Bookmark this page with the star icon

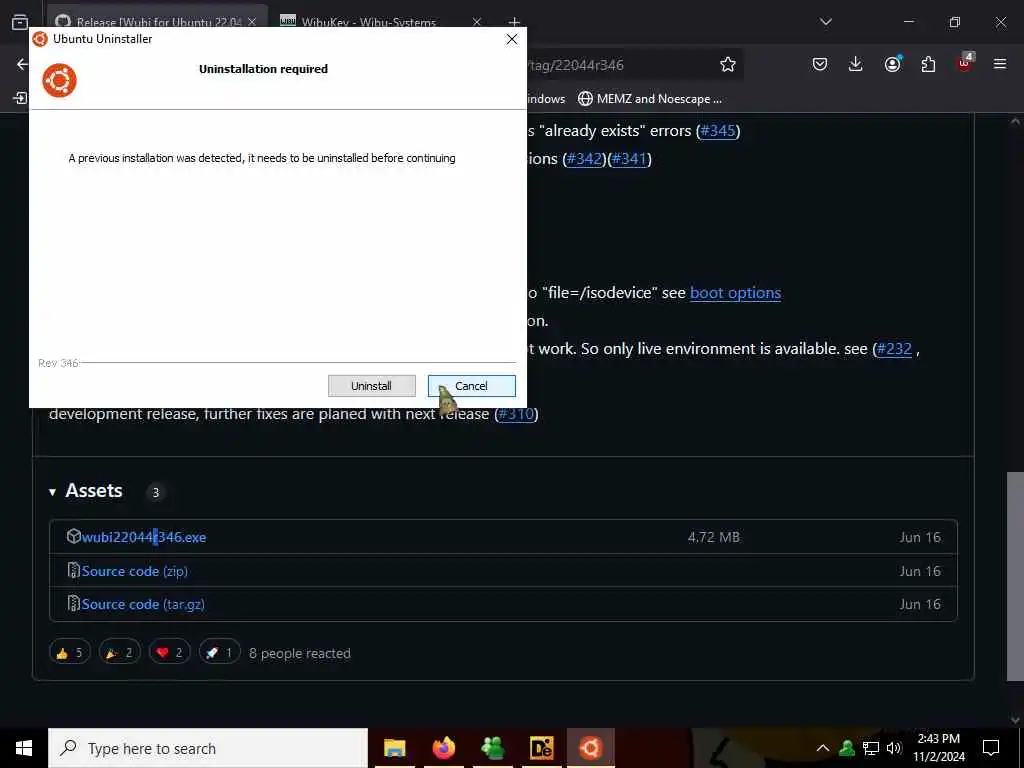coord(728,64)
